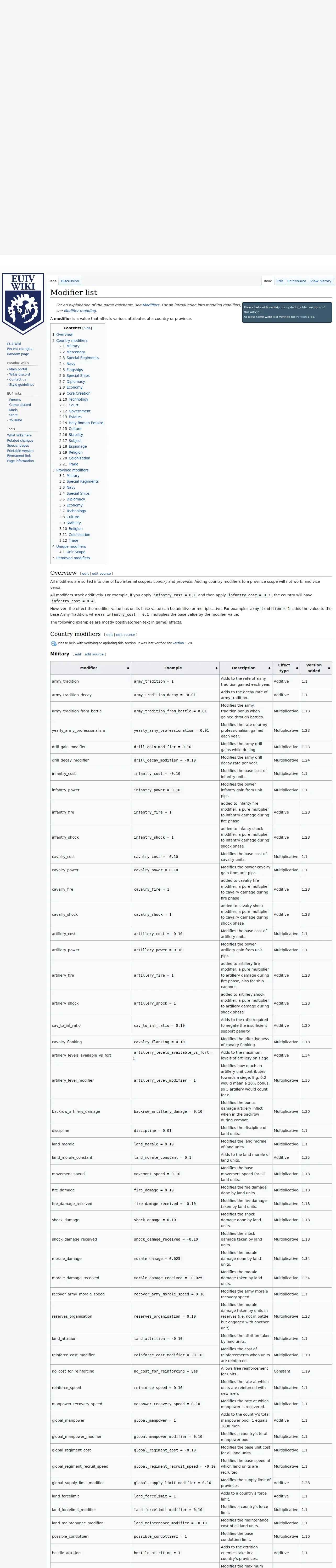Go to EU4 Wiki in sidebar
The image size is (336, 1568).
pyautogui.click(x=14, y=344)
